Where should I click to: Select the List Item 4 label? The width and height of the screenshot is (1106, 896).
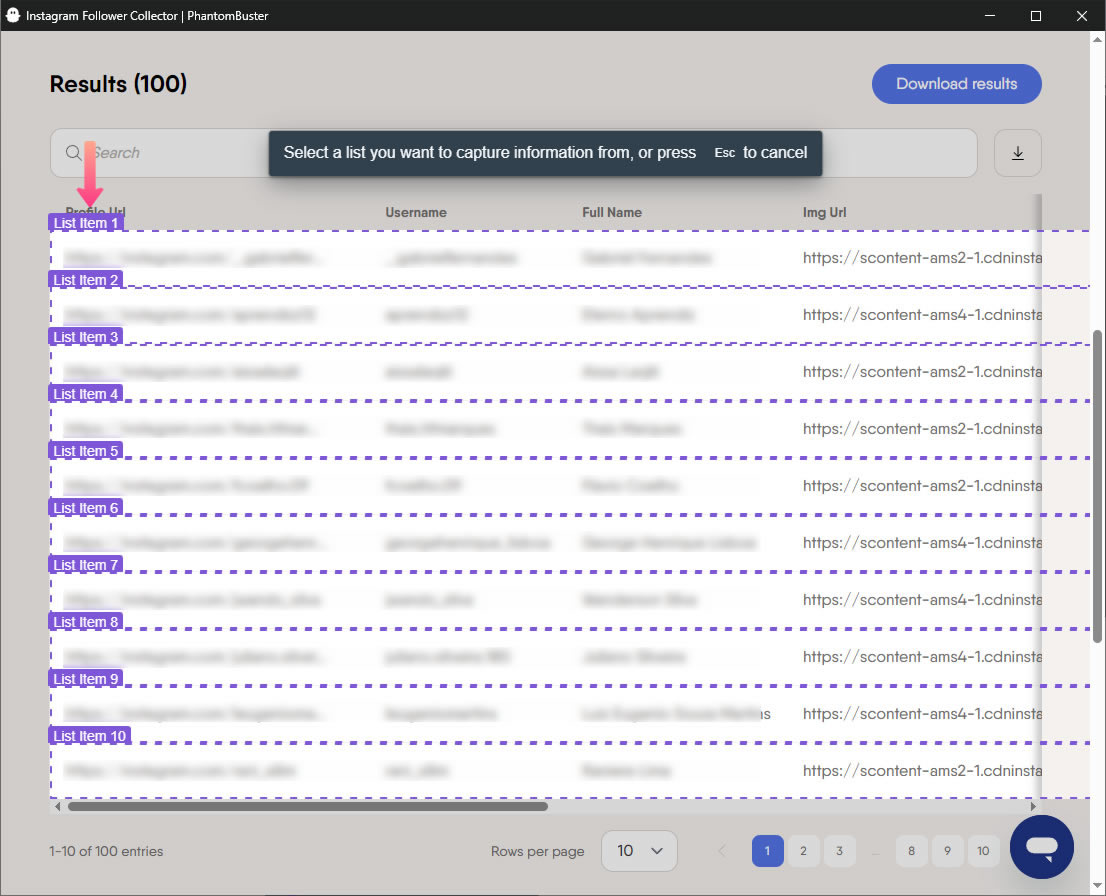(86, 394)
